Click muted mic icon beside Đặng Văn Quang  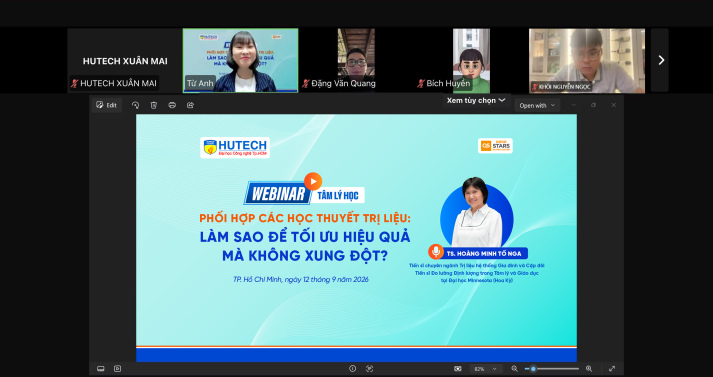point(306,84)
